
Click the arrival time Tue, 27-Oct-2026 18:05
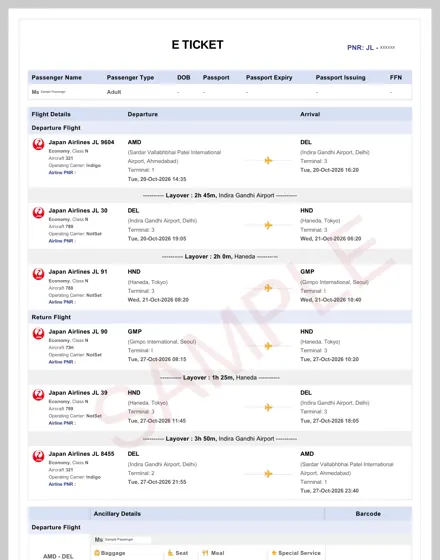click(x=330, y=421)
